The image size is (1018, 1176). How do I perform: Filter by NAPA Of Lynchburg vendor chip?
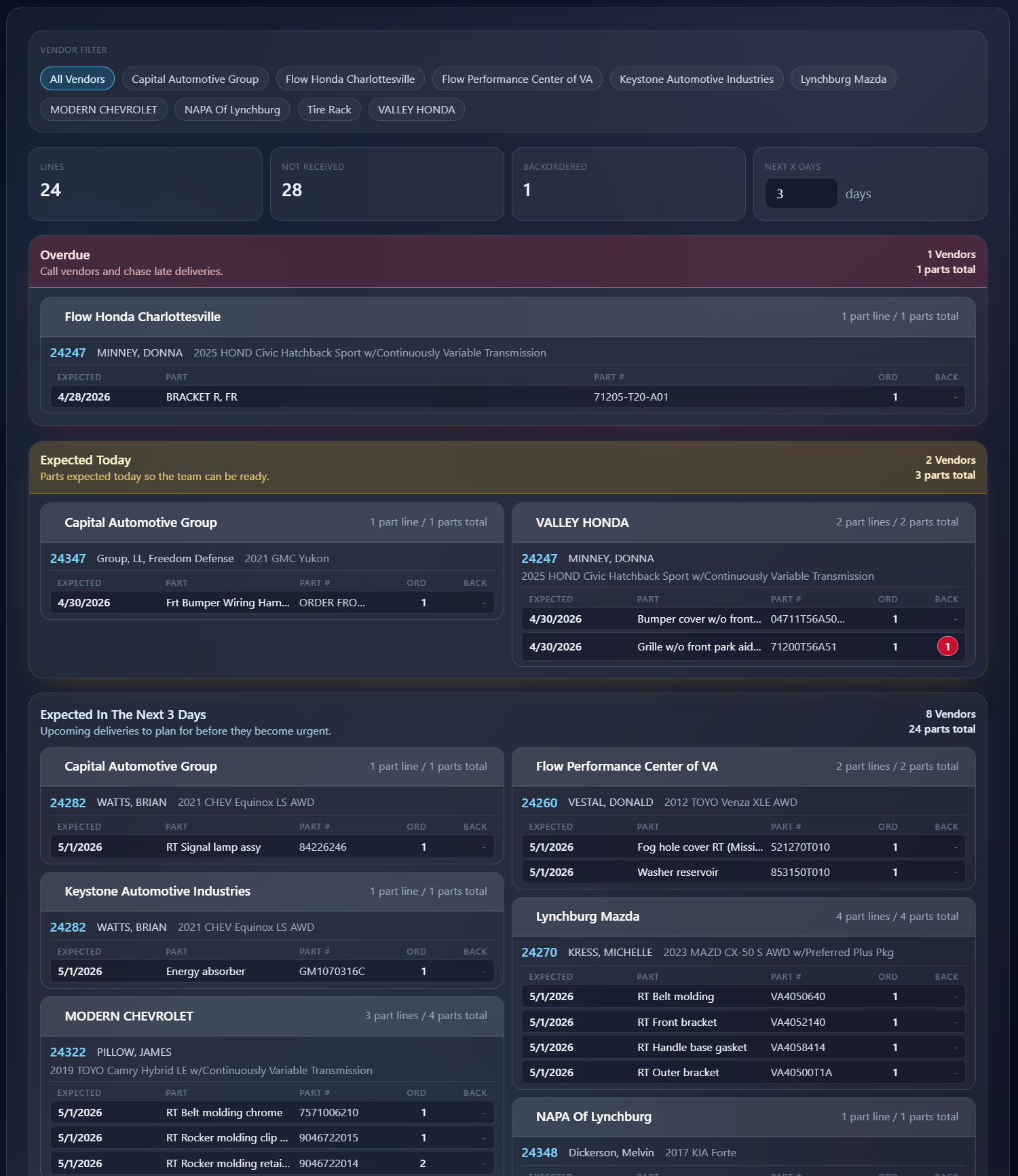232,109
